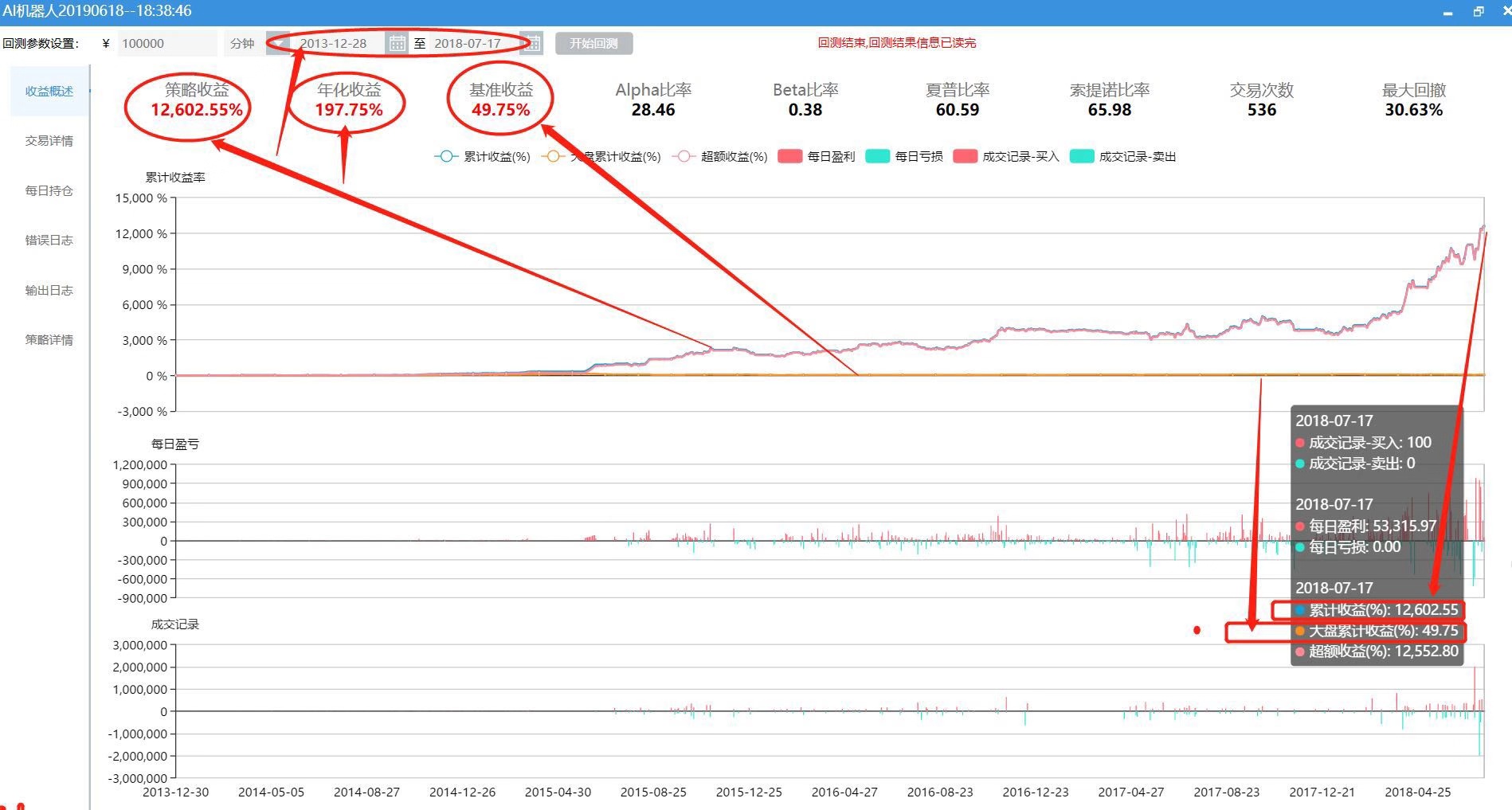
Task: Restore the window using title bar icon
Action: [x=1479, y=12]
